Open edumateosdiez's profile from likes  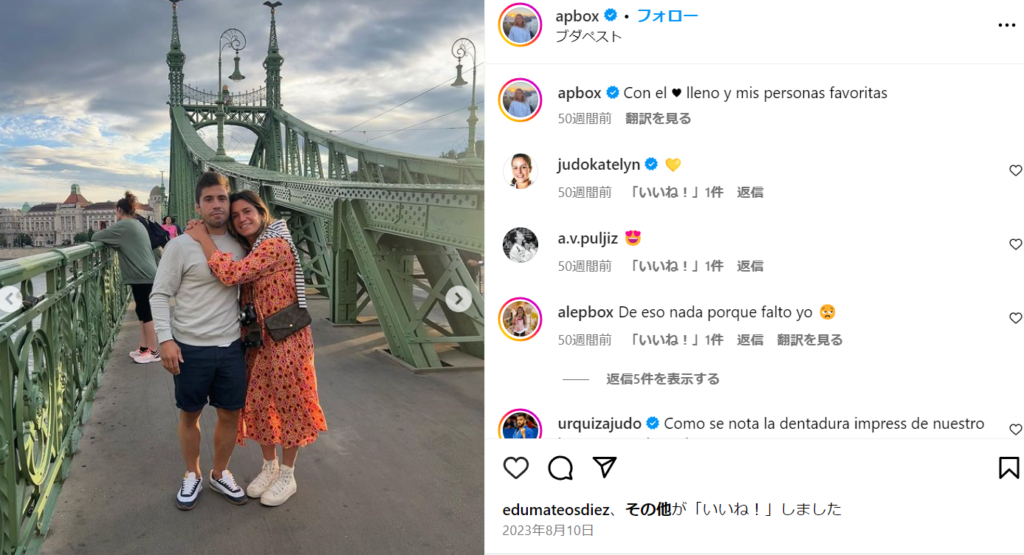point(556,509)
